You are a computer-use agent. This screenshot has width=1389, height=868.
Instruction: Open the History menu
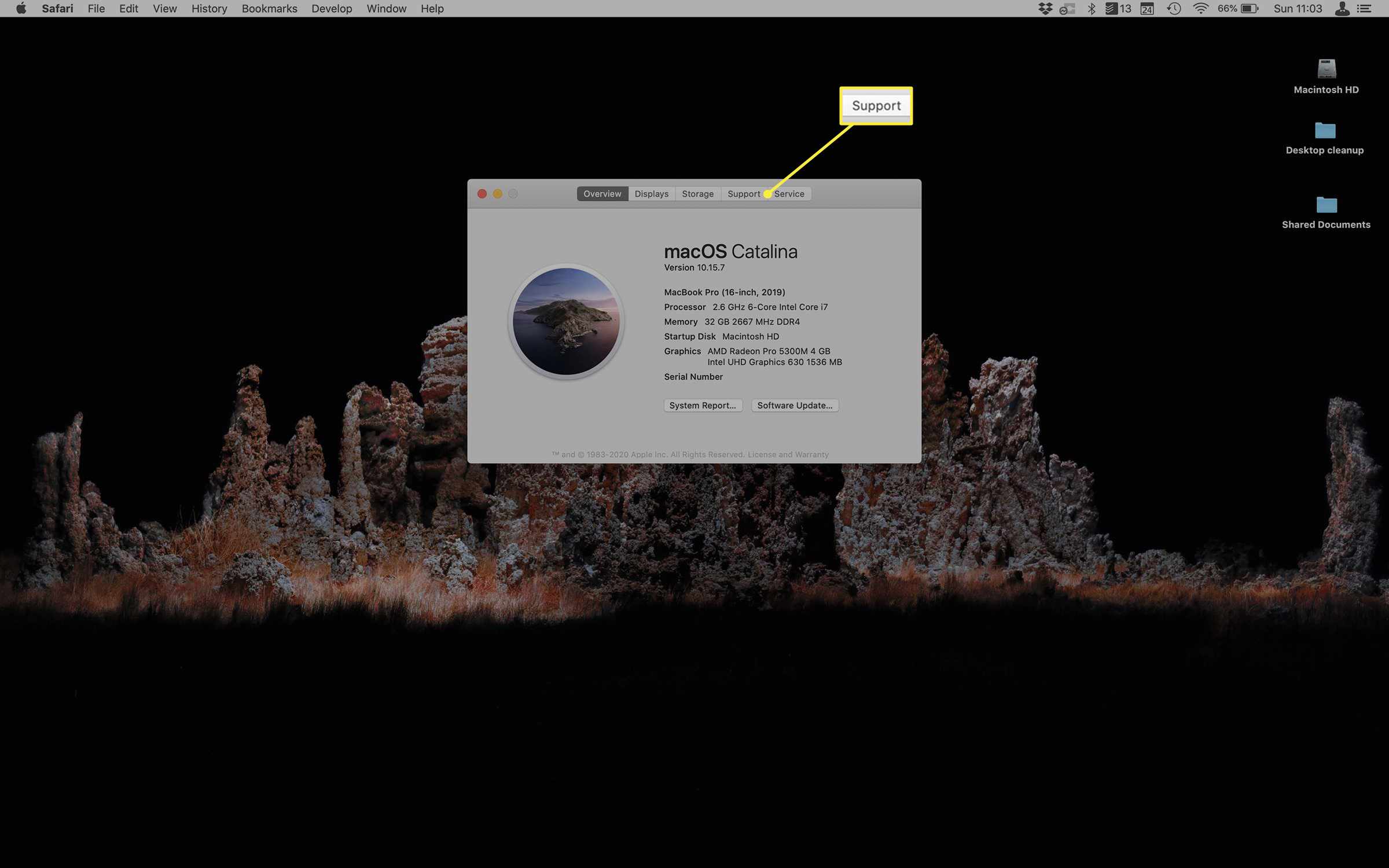(x=209, y=9)
